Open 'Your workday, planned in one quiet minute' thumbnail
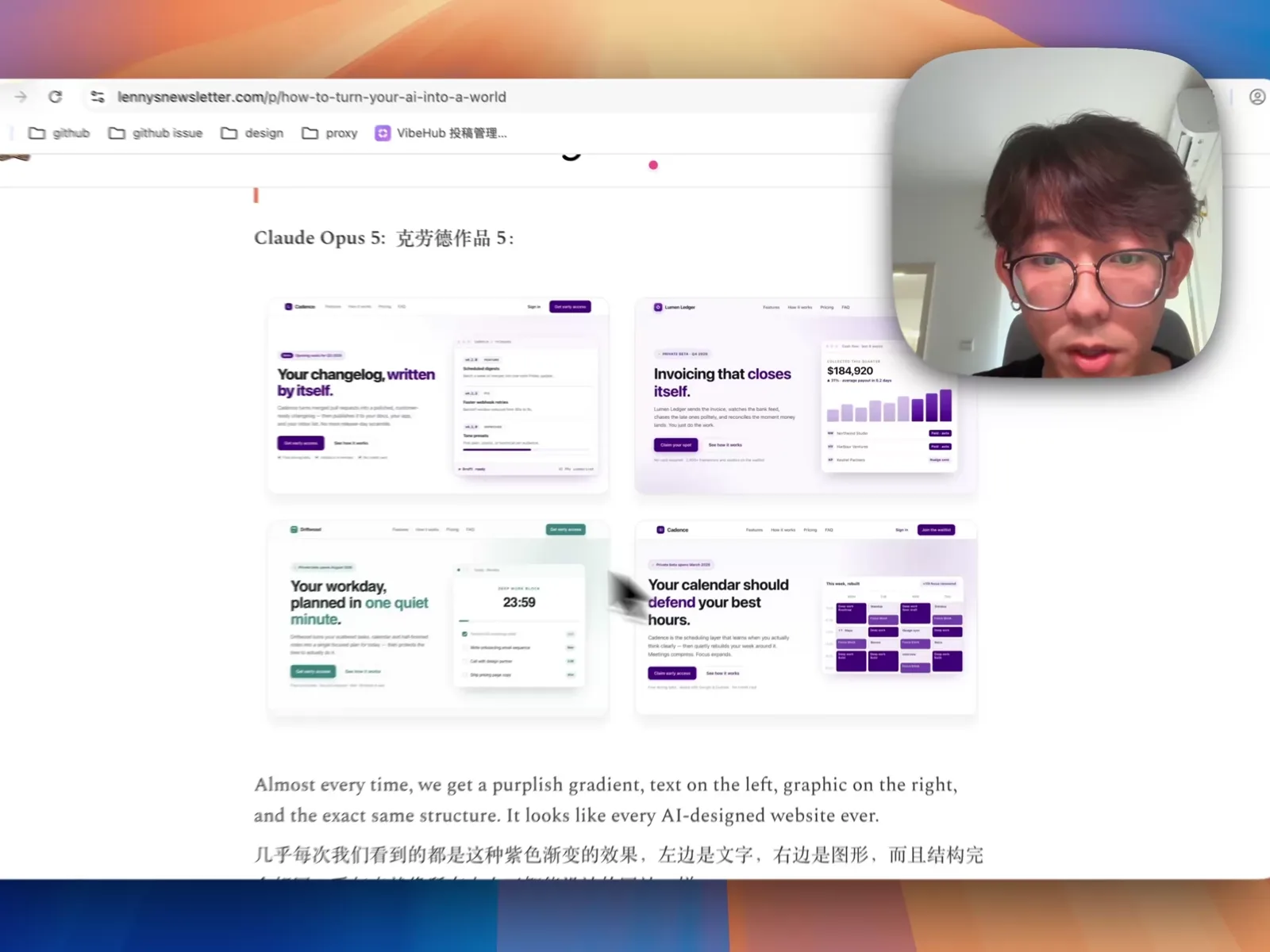The width and height of the screenshot is (1270, 952). click(x=438, y=619)
